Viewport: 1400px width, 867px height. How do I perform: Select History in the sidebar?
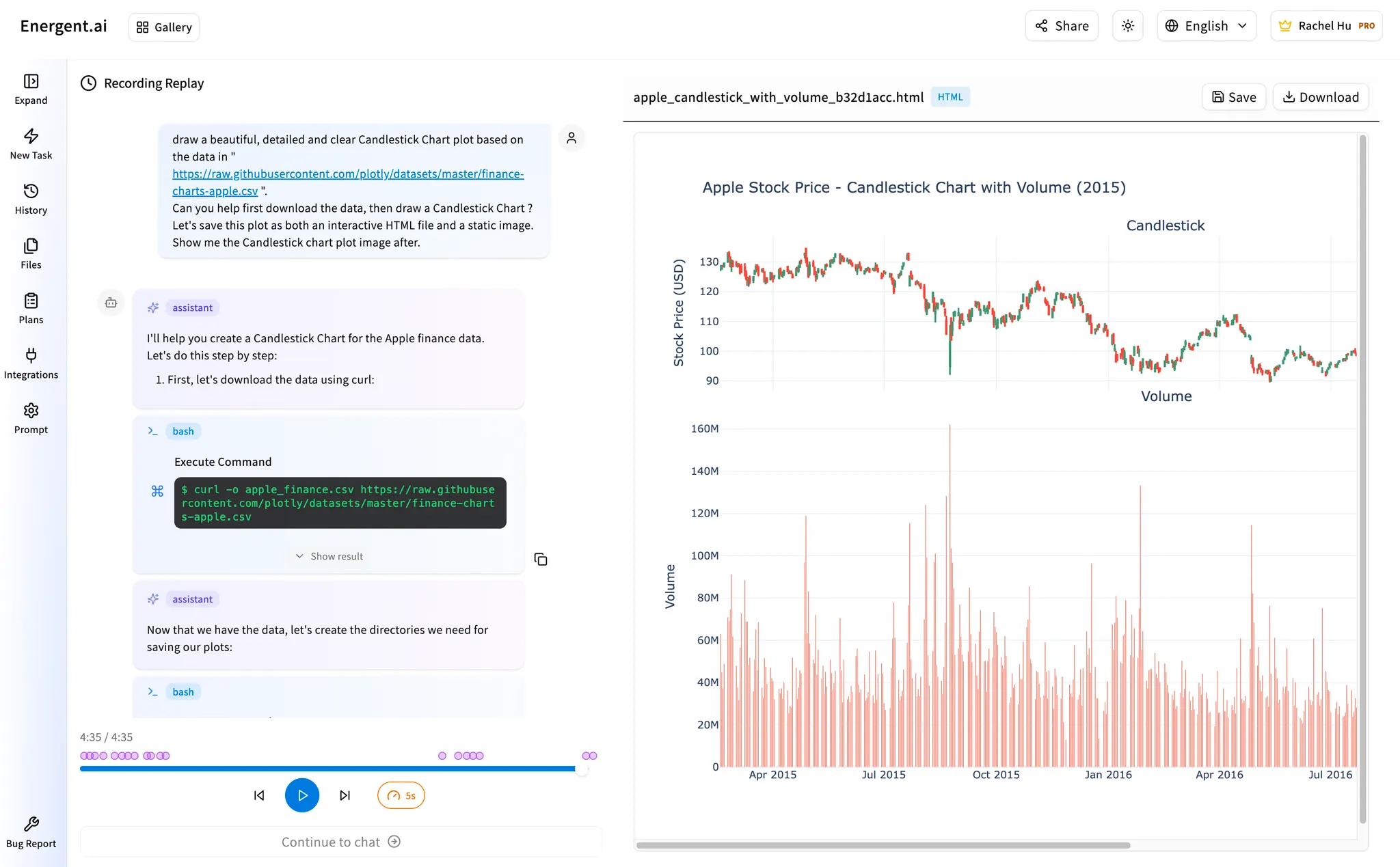click(x=31, y=197)
